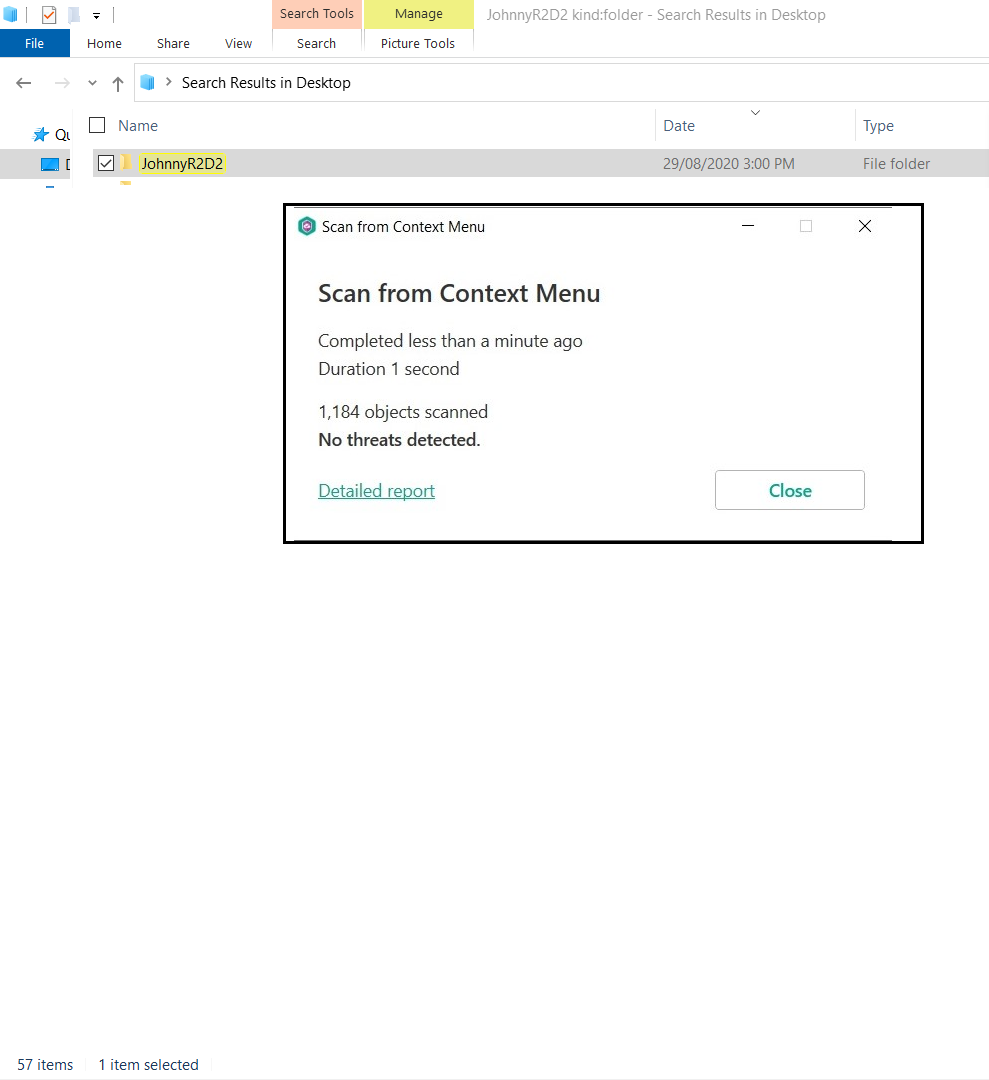The image size is (989, 1080).
Task: Click the Forward navigation arrow
Action: [x=62, y=83]
